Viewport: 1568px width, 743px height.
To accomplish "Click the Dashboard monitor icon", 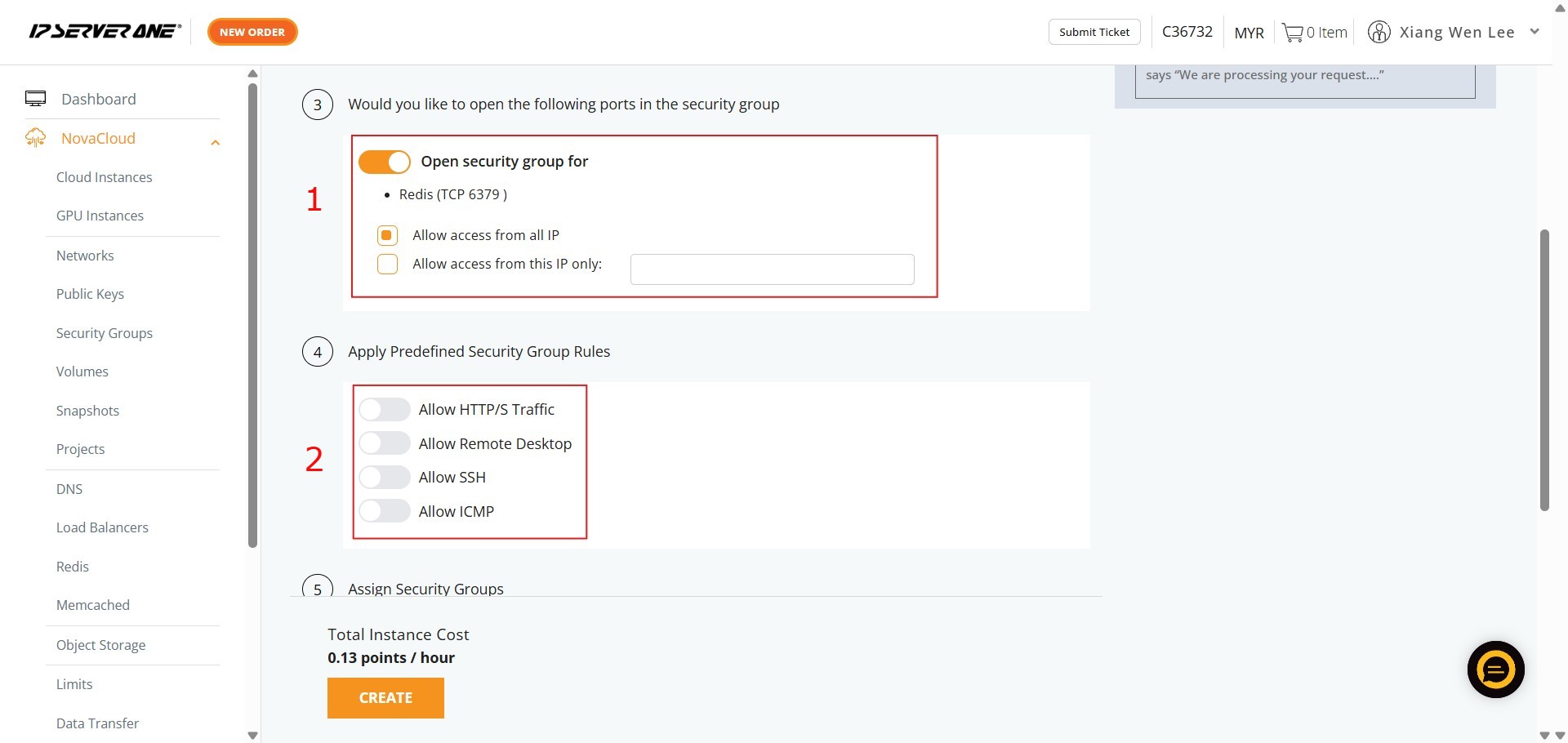I will click(x=36, y=99).
